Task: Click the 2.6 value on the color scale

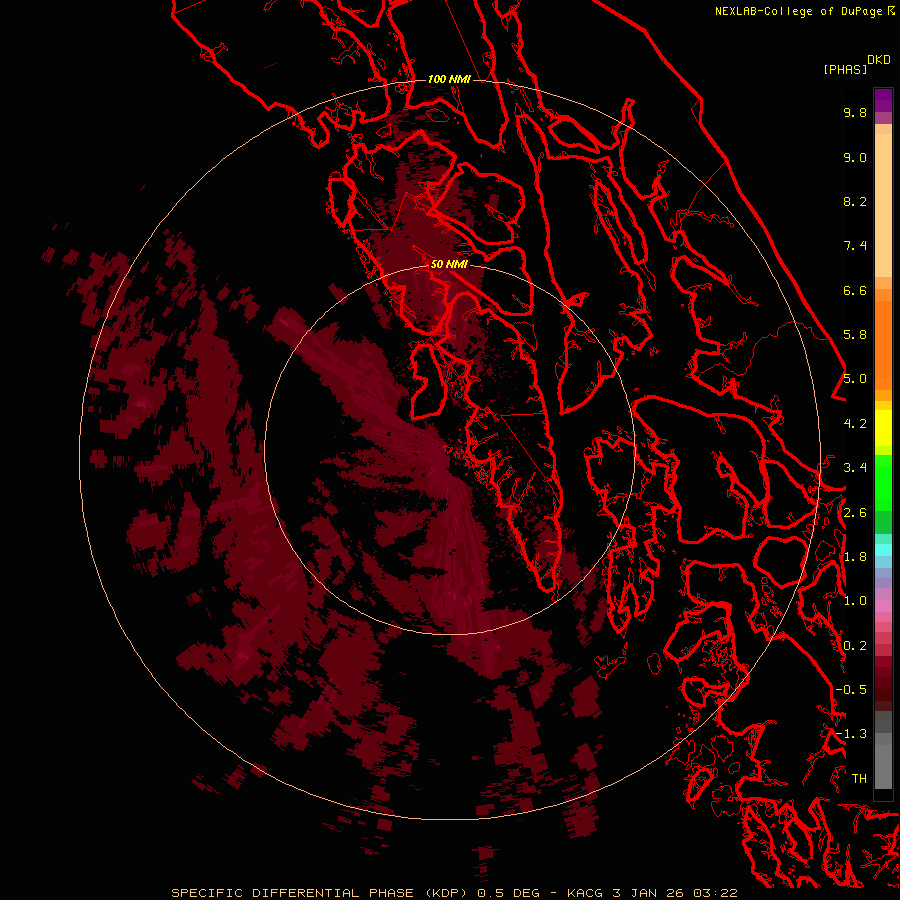Action: click(855, 513)
